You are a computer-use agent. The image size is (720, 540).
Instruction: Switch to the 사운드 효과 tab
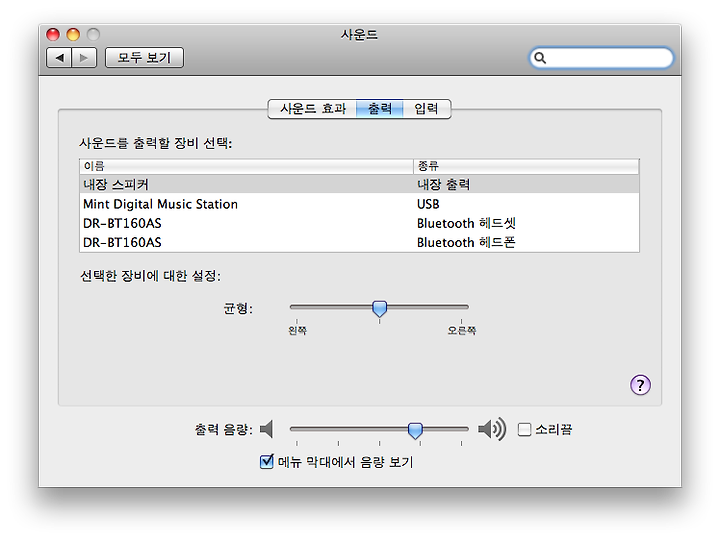[x=312, y=109]
